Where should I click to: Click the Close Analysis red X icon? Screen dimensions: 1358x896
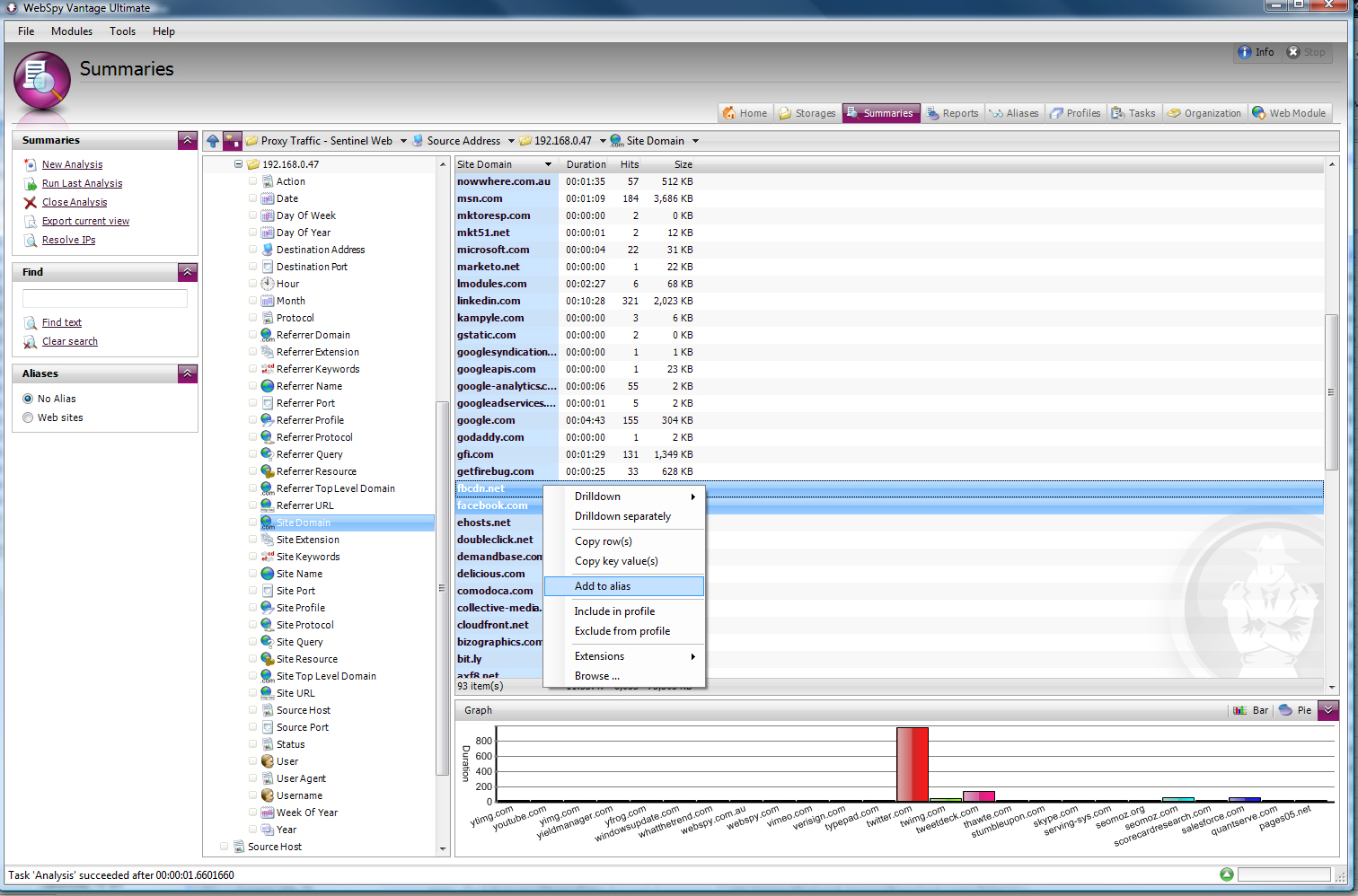31,202
